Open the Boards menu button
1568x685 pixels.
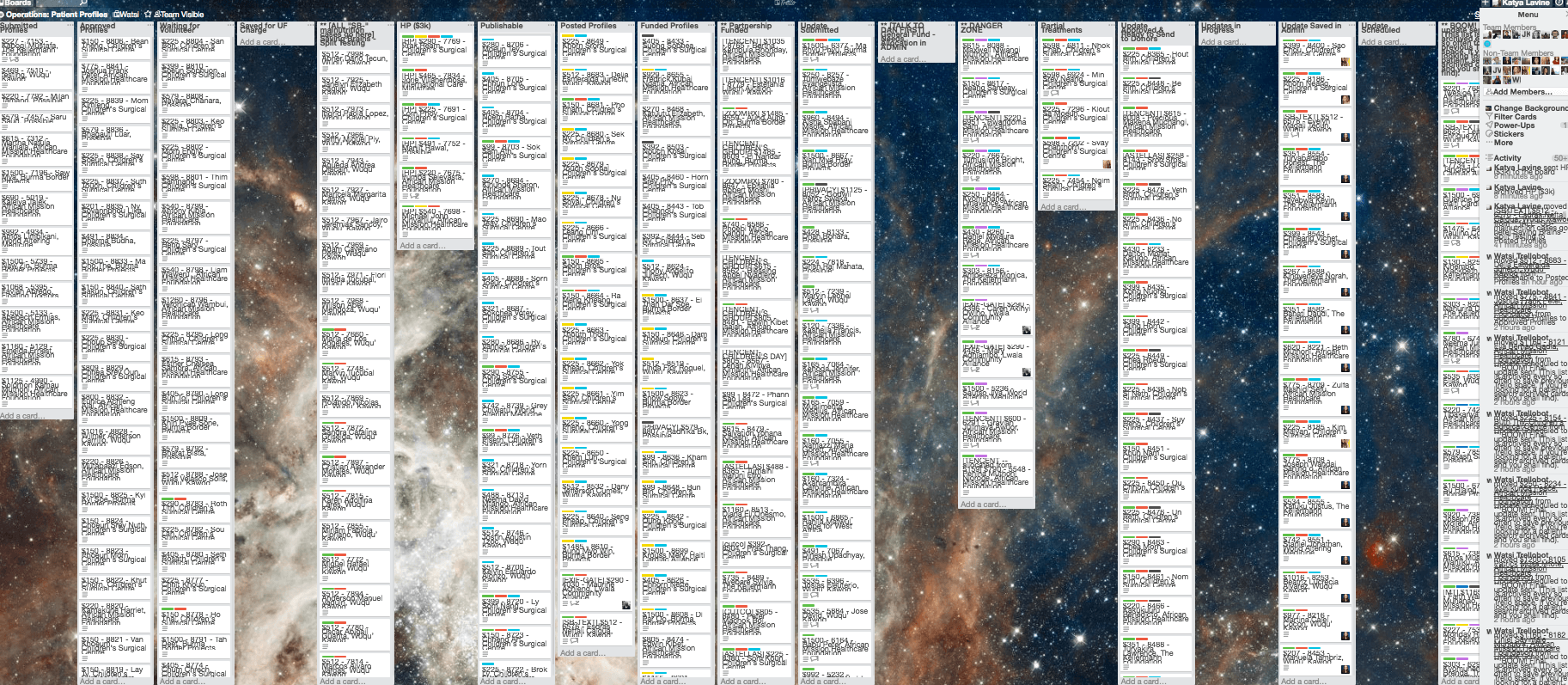point(17,3)
